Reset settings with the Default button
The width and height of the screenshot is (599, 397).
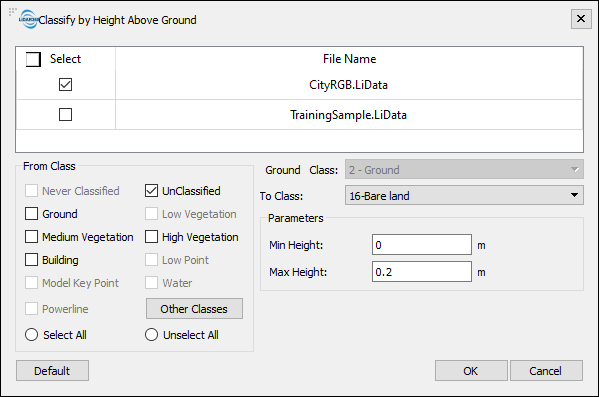[x=52, y=370]
